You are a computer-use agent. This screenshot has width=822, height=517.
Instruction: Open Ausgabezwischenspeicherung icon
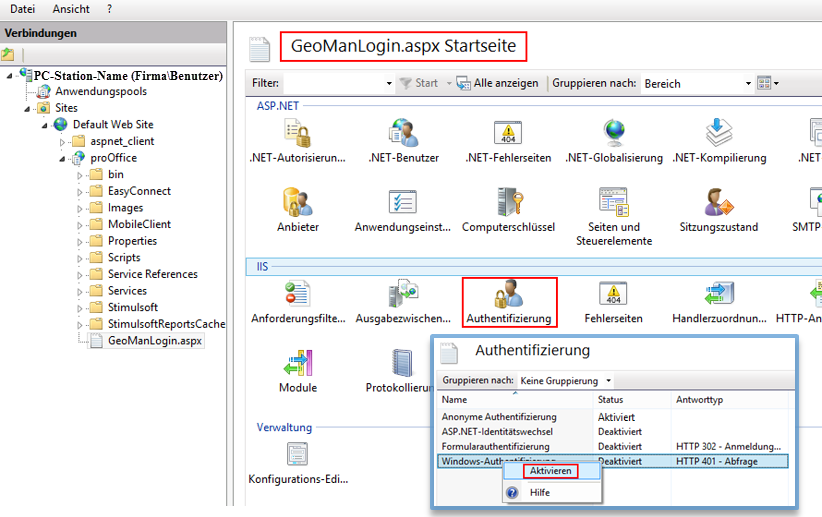tap(403, 294)
